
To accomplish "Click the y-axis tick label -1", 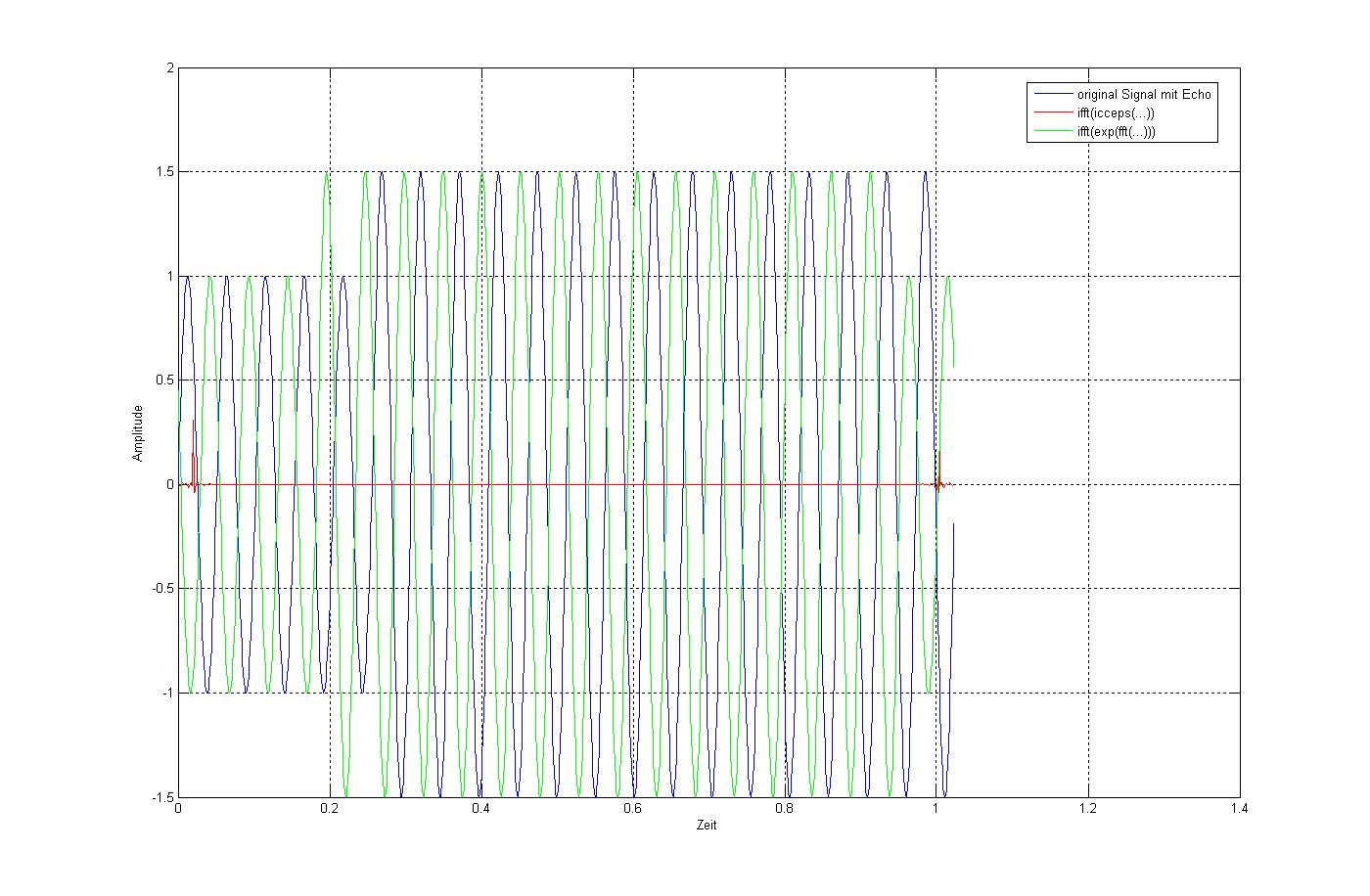I will [168, 693].
